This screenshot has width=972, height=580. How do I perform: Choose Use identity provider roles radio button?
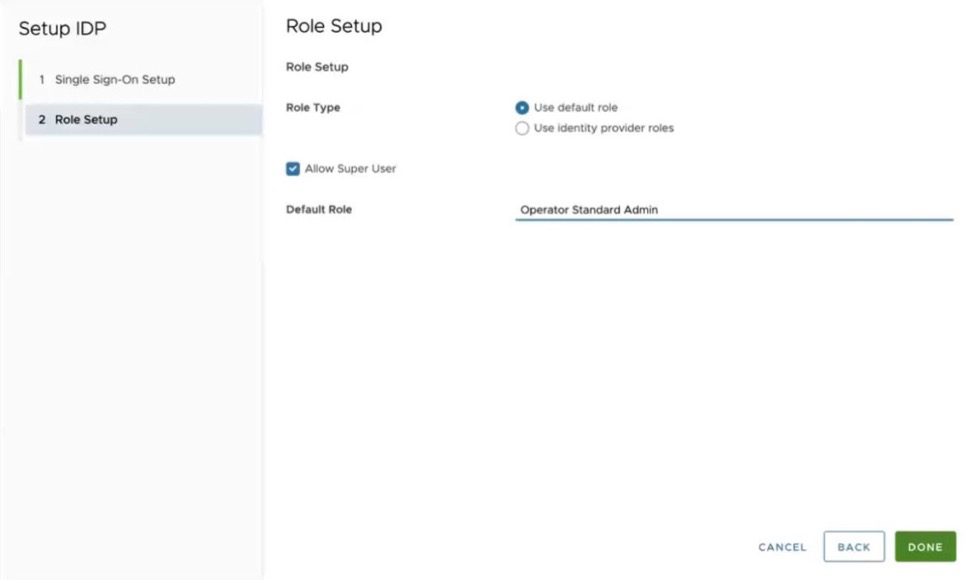click(522, 128)
